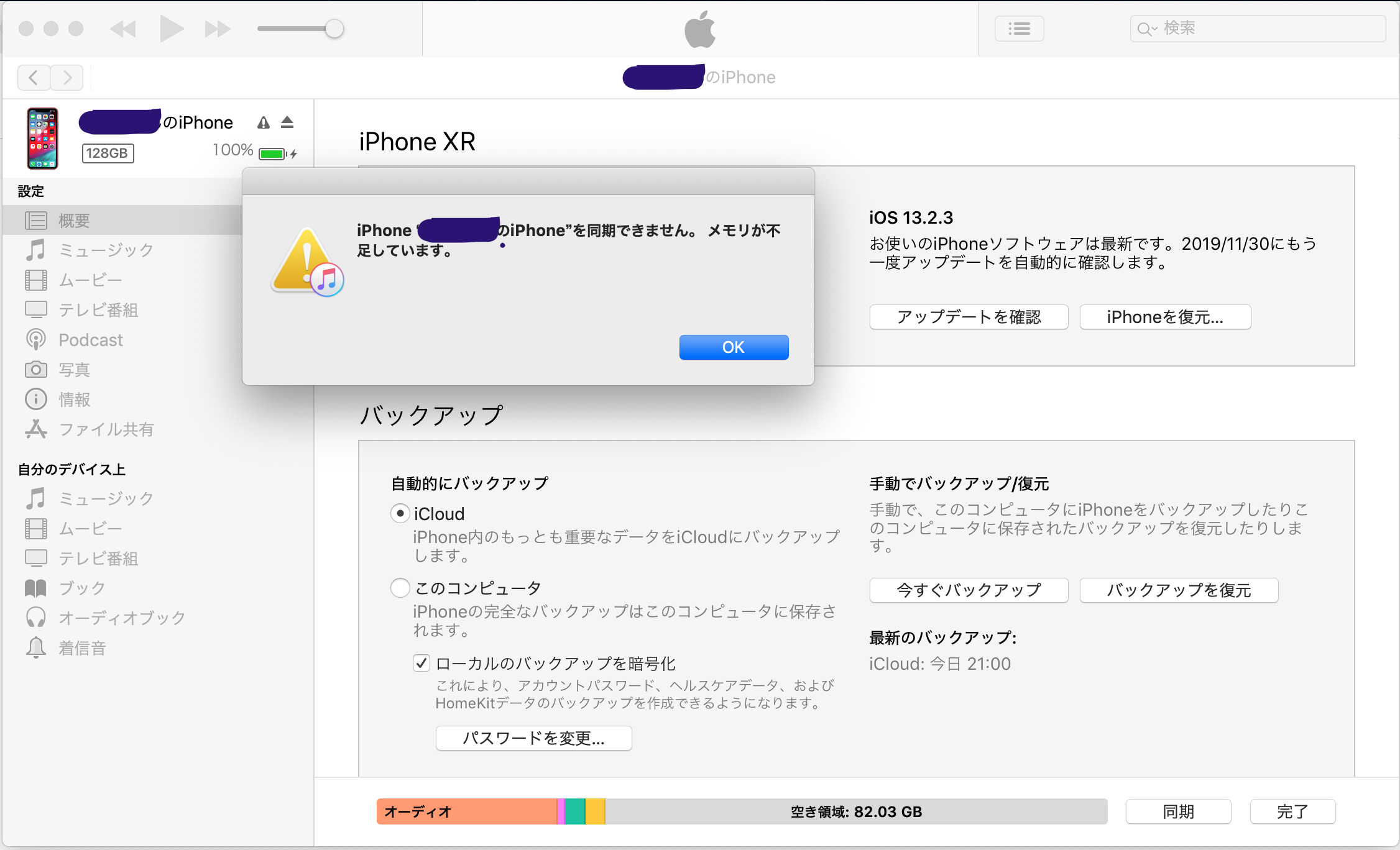1400x850 pixels.
Task: Click the play button in toolbar
Action: 170,29
